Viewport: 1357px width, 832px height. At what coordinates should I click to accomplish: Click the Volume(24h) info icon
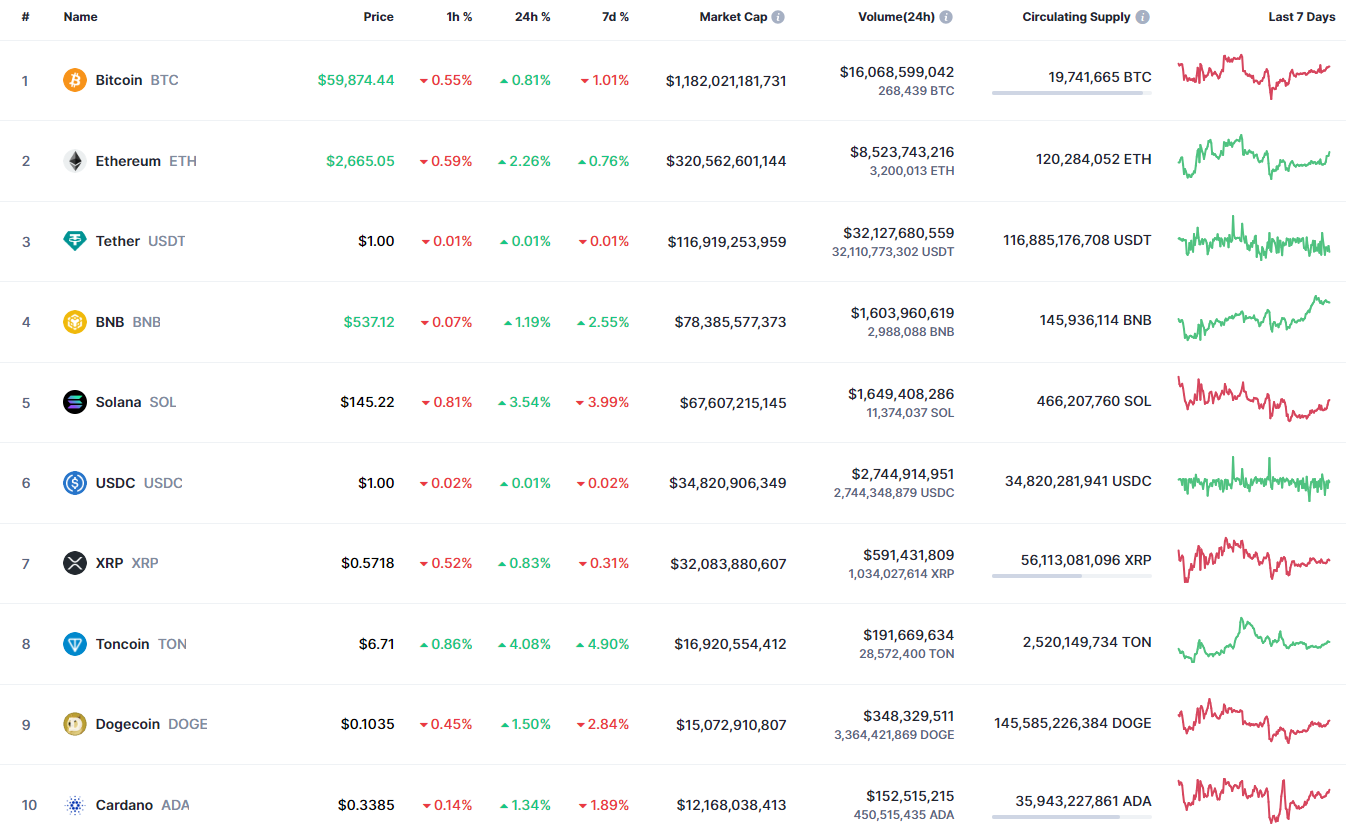tap(946, 17)
